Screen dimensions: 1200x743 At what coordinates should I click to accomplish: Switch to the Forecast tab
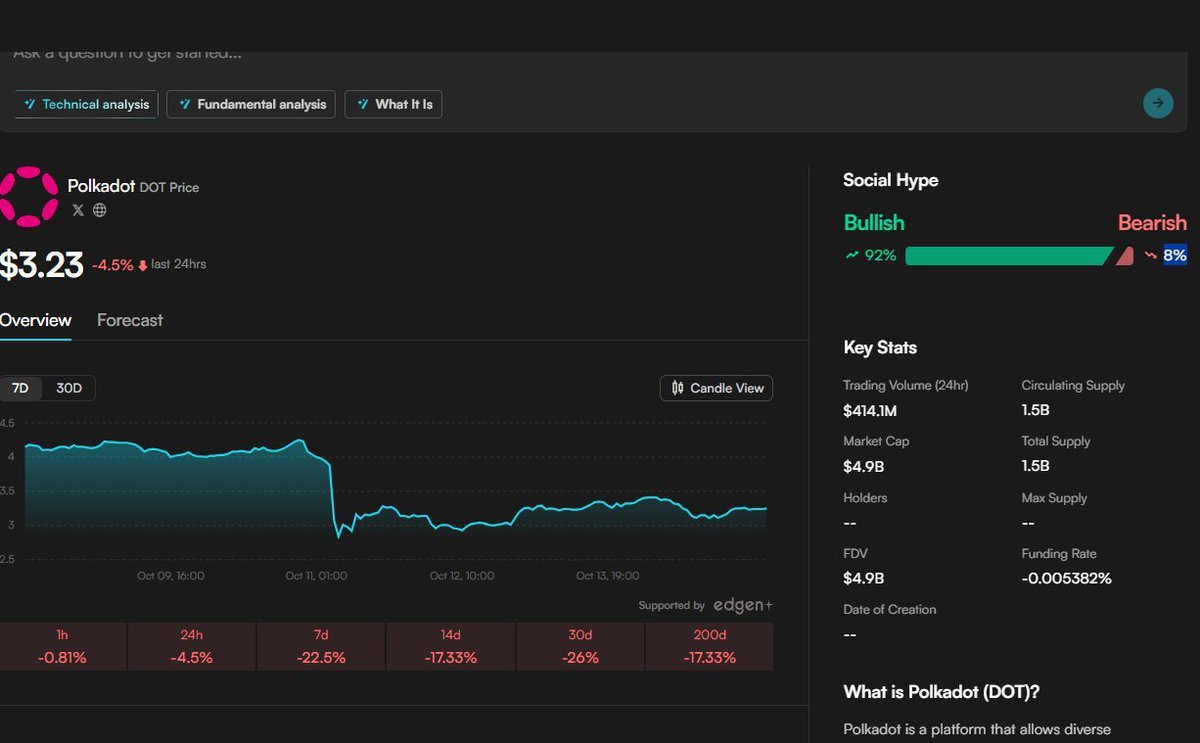pyautogui.click(x=130, y=320)
